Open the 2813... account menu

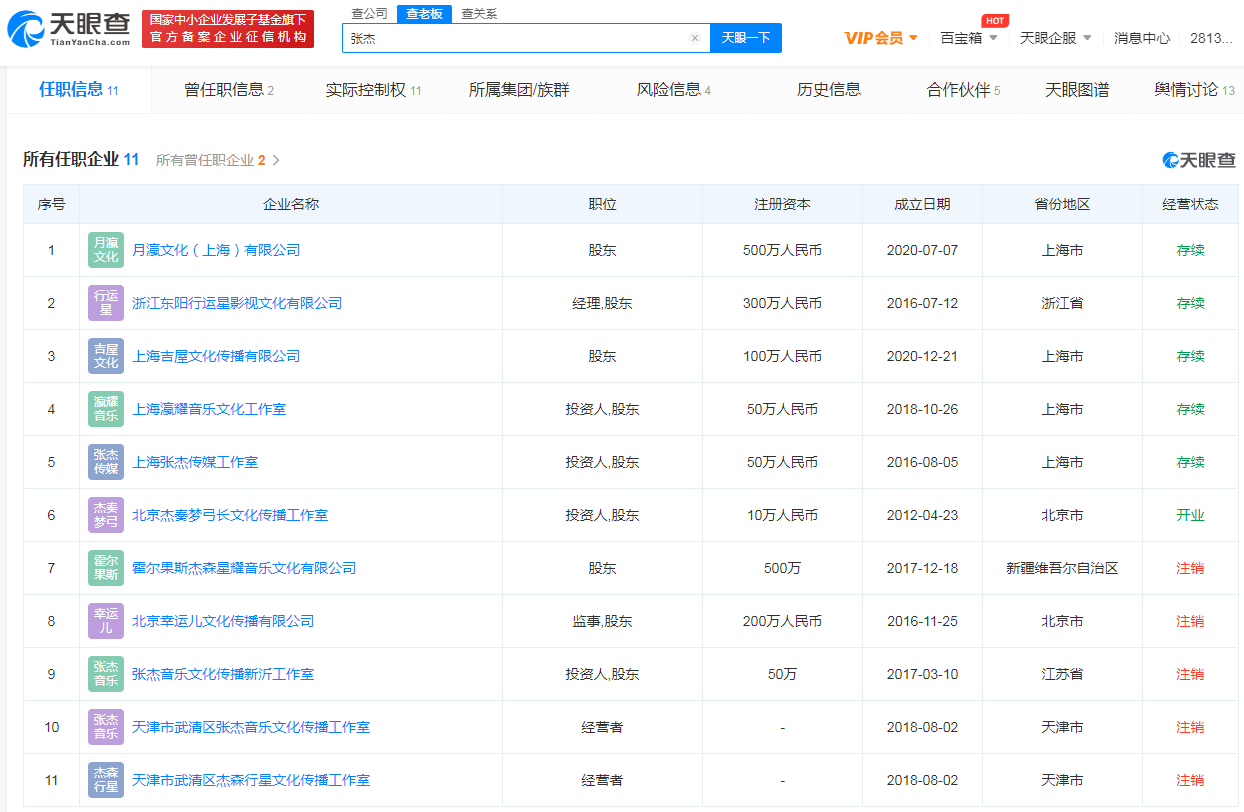[x=1211, y=38]
